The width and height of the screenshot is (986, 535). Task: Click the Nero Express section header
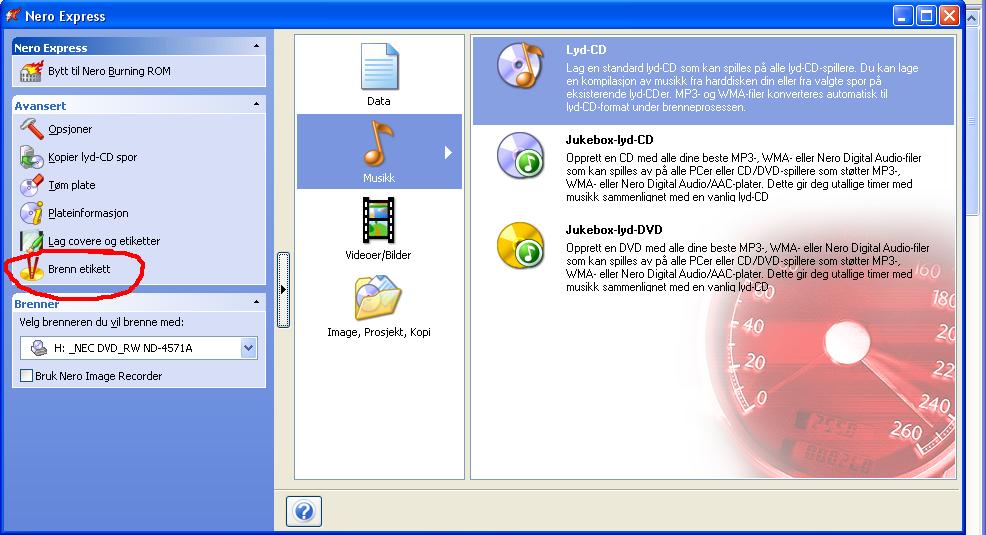138,47
